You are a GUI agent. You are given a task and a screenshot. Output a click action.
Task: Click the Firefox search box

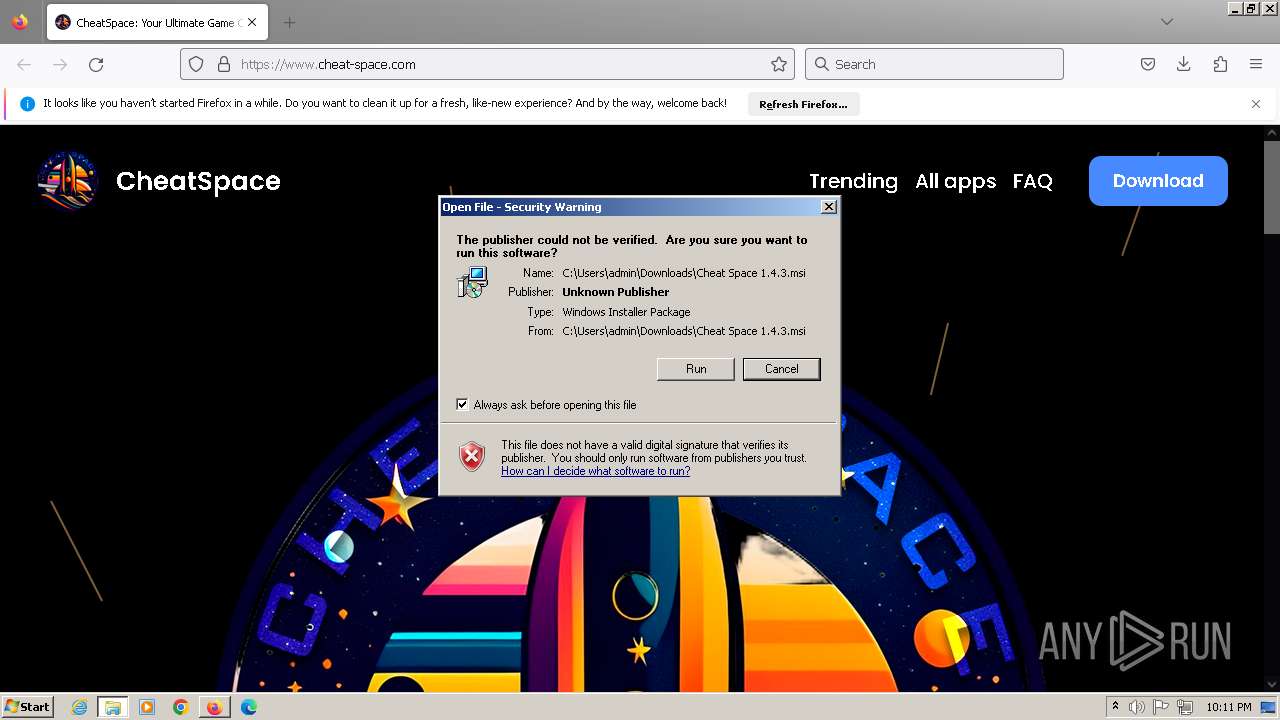point(934,64)
